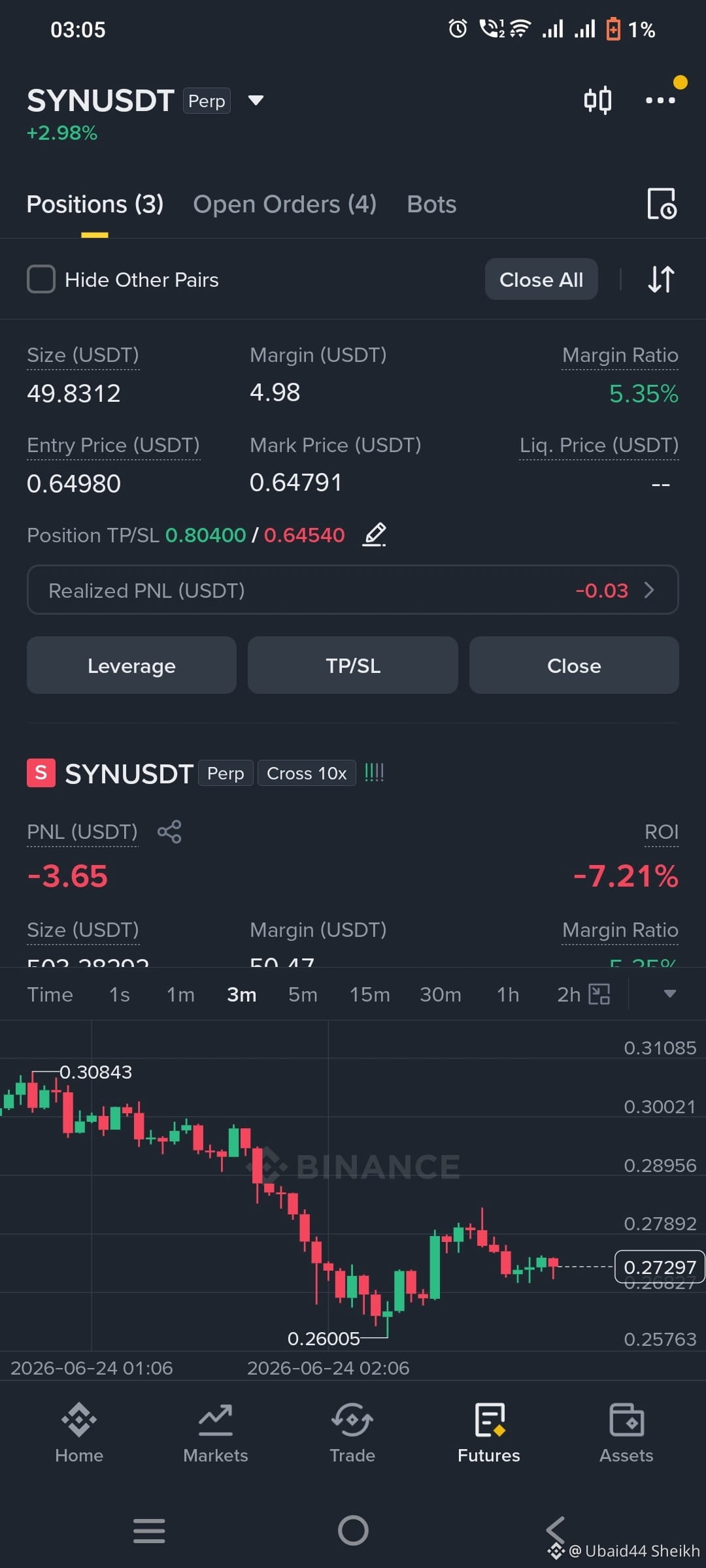Screen dimensions: 706x1568
Task: Select the 2h chart interval
Action: (x=569, y=994)
